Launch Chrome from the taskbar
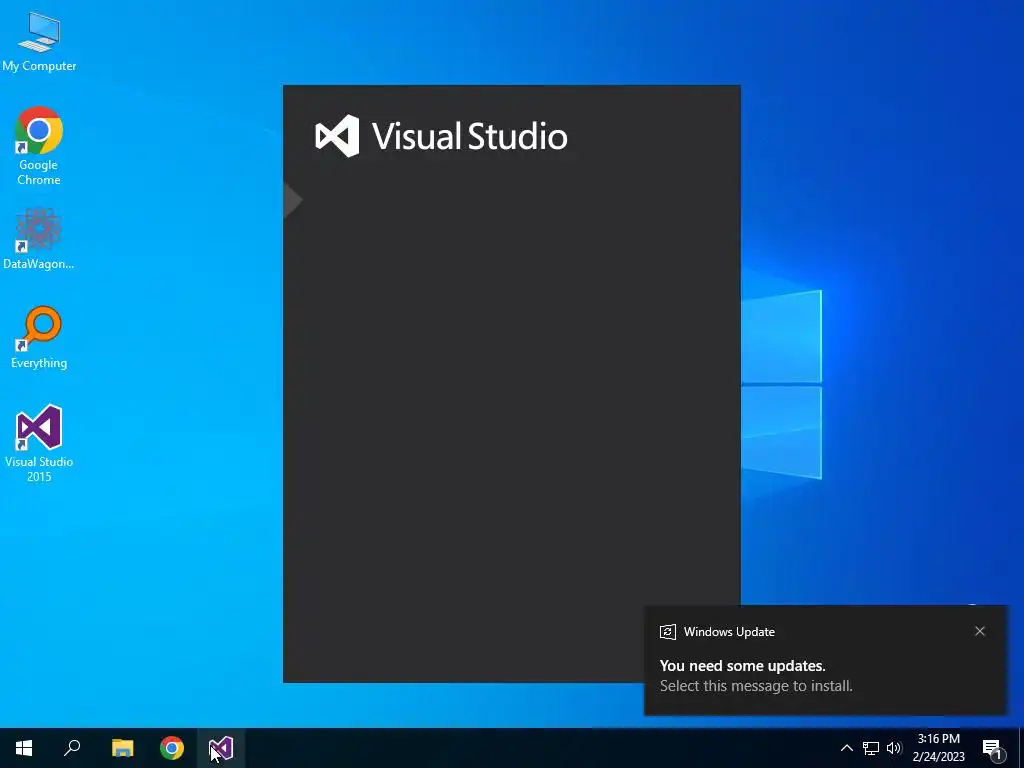Image resolution: width=1024 pixels, height=768 pixels. (x=172, y=748)
